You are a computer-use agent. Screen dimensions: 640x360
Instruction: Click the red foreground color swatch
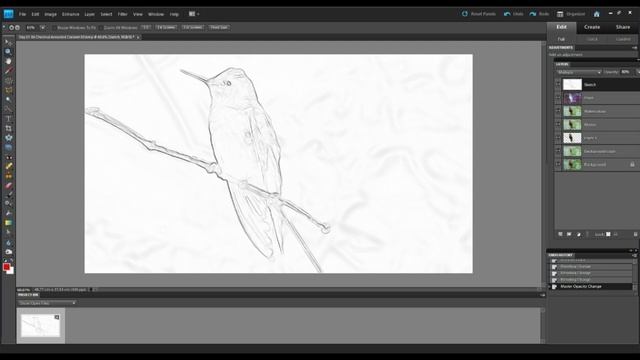6,267
